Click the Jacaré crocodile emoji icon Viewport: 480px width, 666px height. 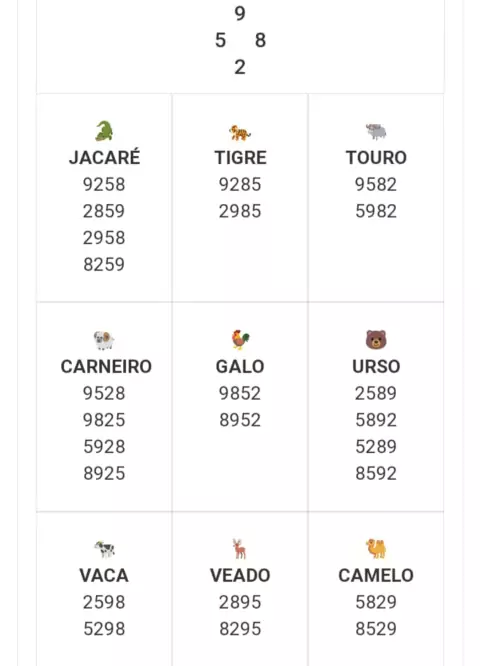click(104, 131)
